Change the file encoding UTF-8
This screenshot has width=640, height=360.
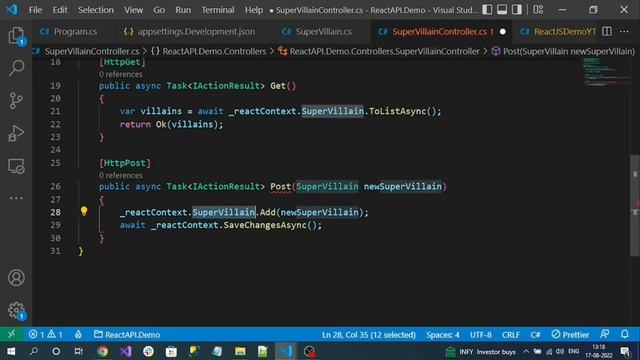coord(480,335)
